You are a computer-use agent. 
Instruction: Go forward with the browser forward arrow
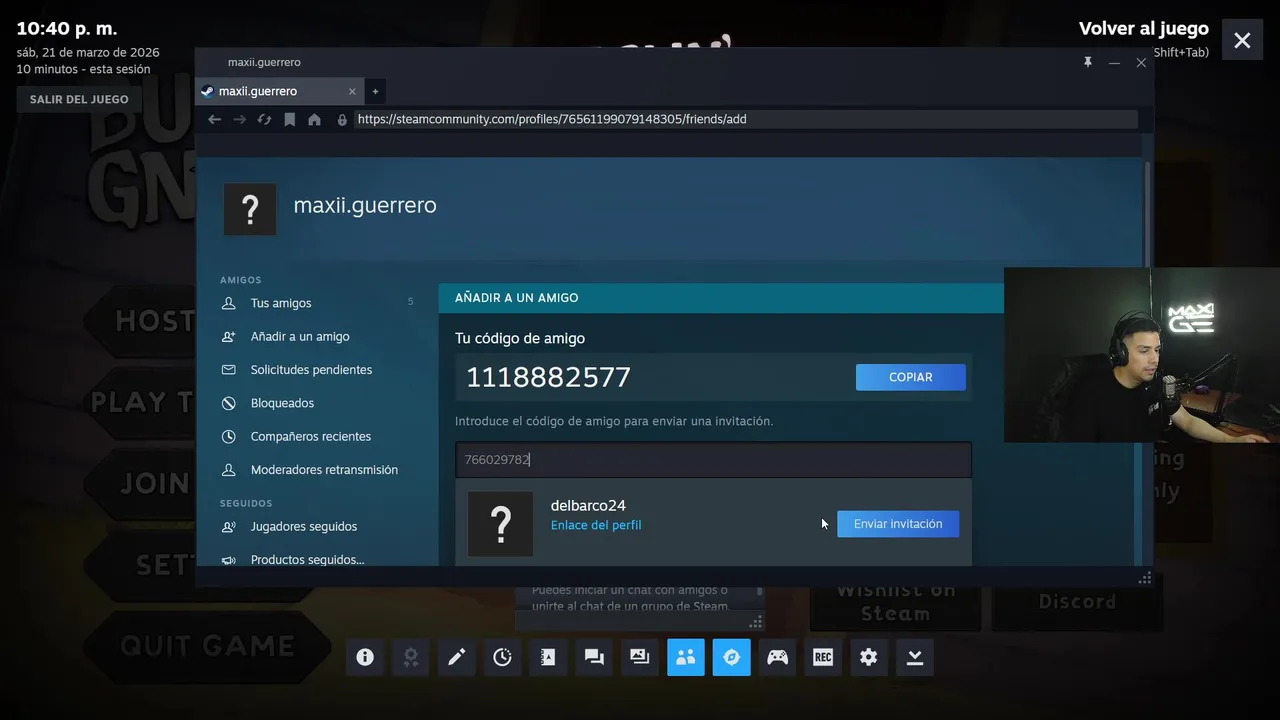pyautogui.click(x=239, y=119)
